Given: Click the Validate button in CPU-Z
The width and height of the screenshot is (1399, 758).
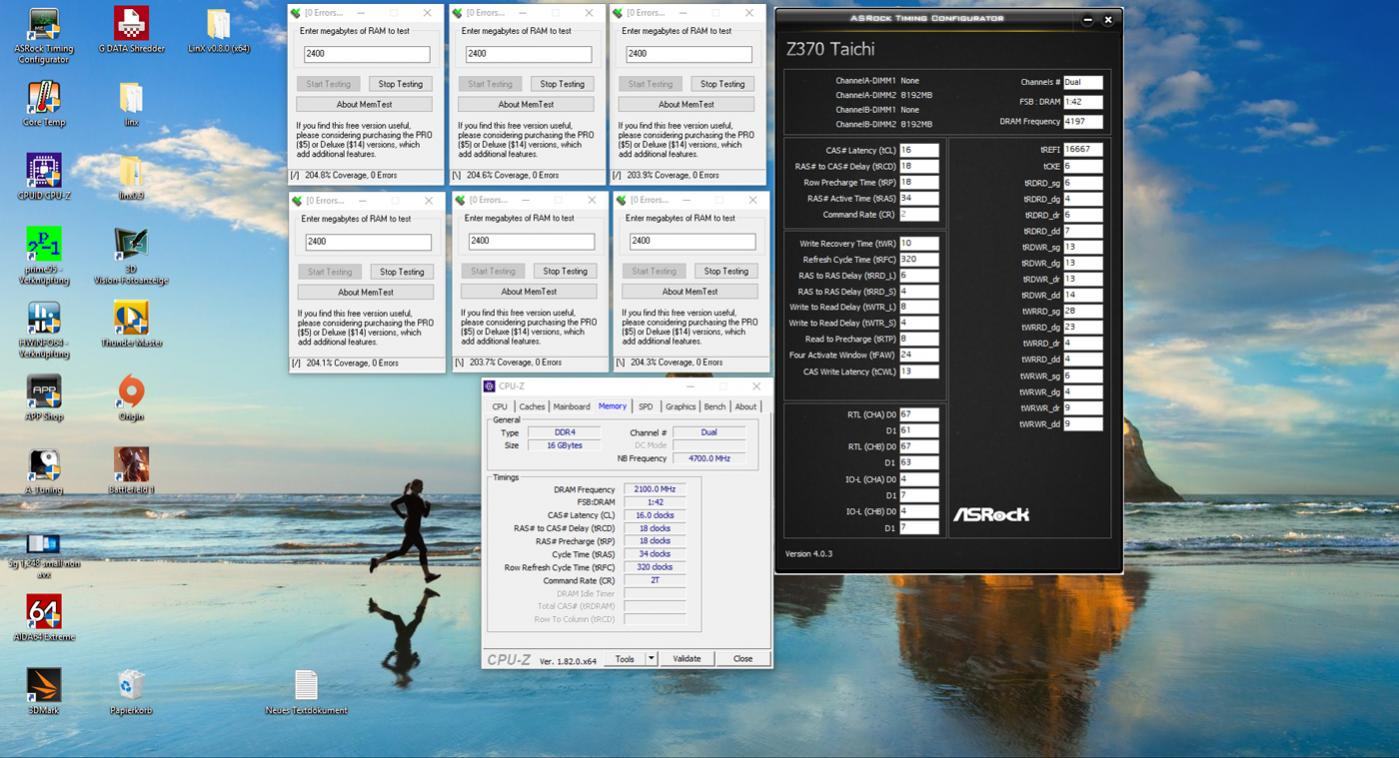Looking at the screenshot, I should (x=687, y=659).
